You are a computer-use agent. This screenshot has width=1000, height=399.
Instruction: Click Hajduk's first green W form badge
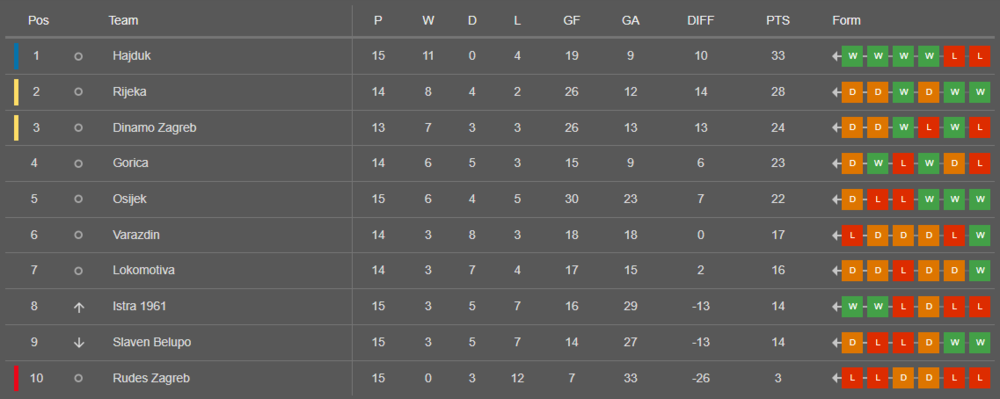click(x=852, y=56)
